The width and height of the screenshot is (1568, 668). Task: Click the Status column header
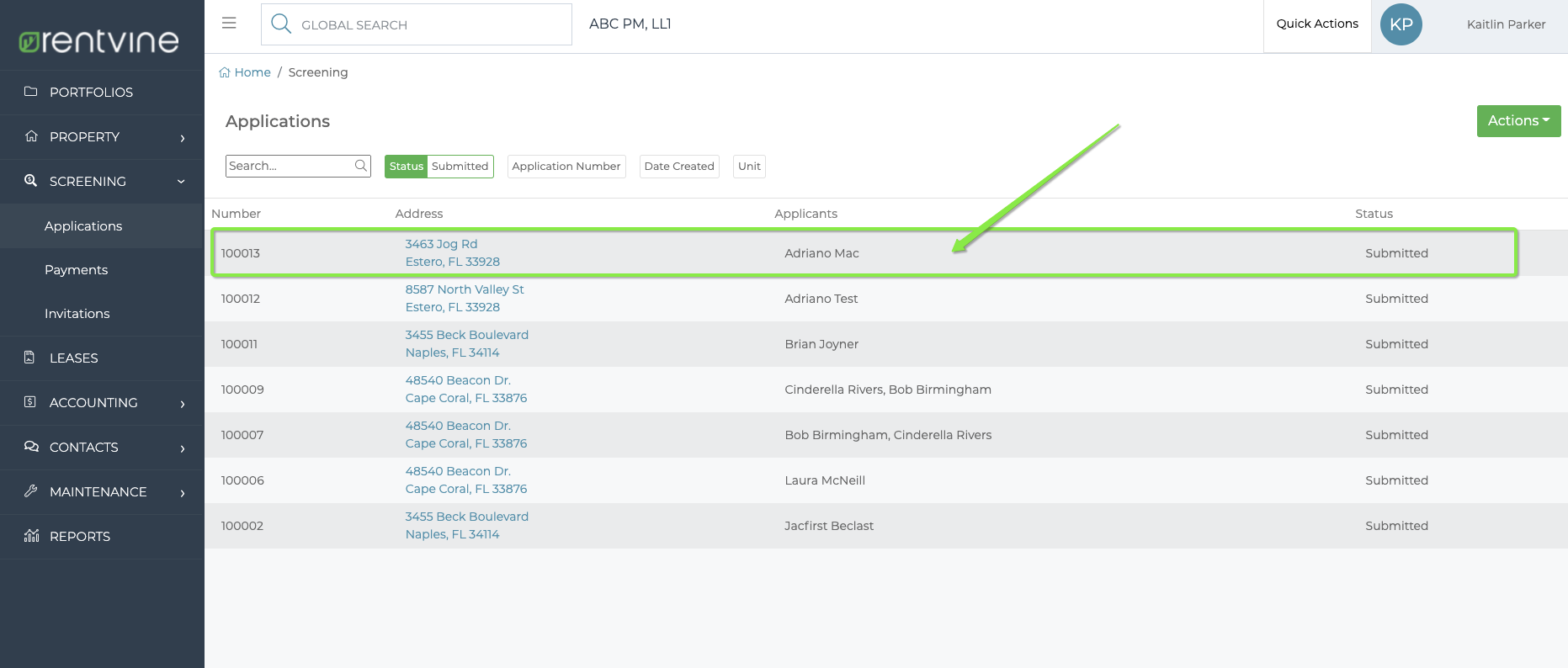1374,214
